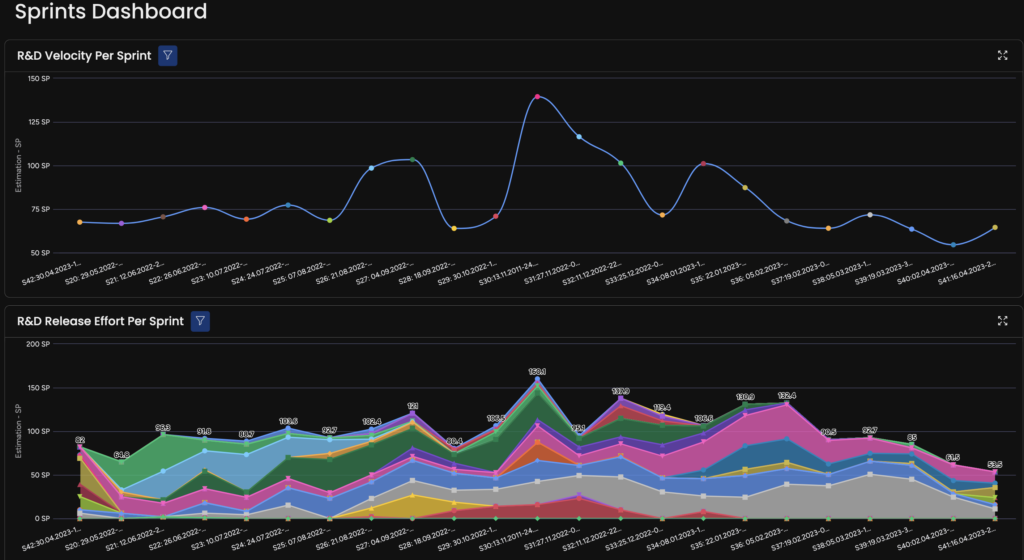Open filter for R&D Release Effort Per Sprint
The width and height of the screenshot is (1024, 560).
coord(200,321)
